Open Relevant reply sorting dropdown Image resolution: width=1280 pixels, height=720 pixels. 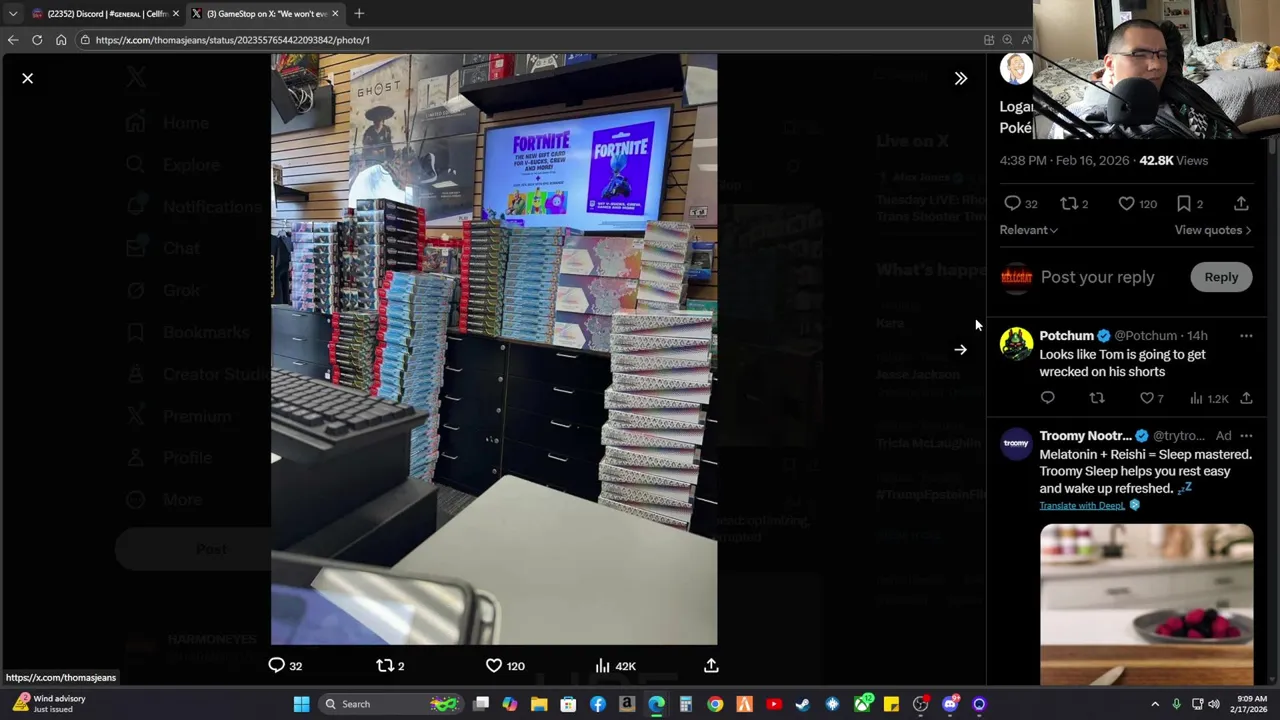pyautogui.click(x=1028, y=230)
